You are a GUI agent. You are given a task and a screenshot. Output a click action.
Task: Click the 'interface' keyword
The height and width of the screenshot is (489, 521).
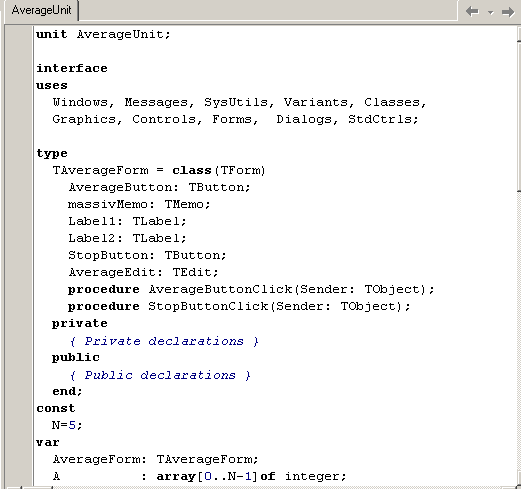tap(72, 68)
